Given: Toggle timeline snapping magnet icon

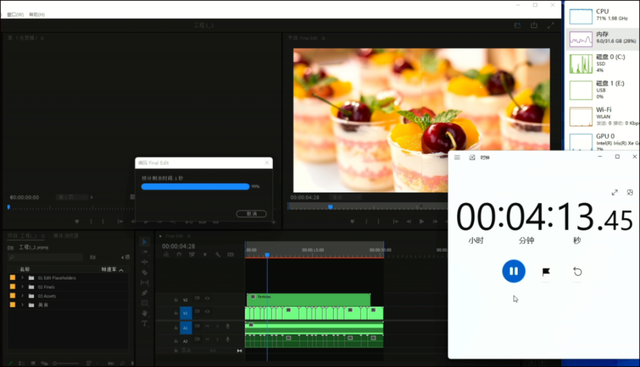Looking at the screenshot, I should coord(179,254).
